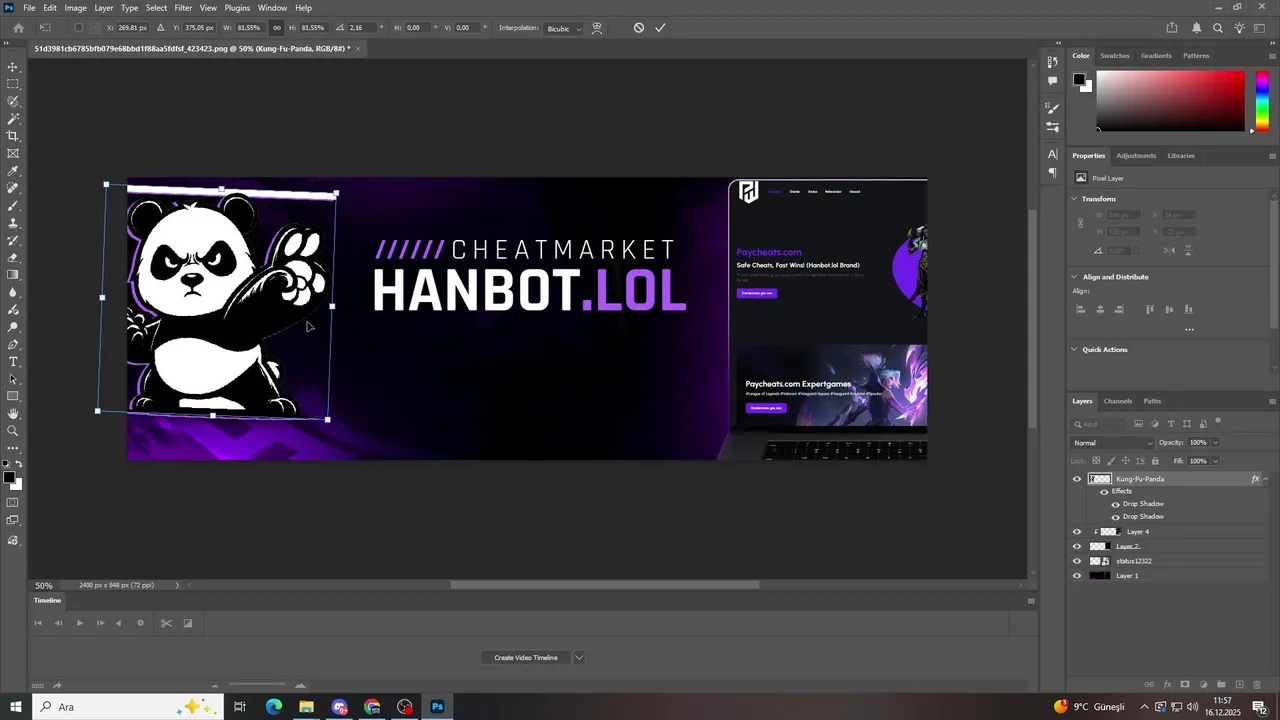Open the Image menu

76,8
